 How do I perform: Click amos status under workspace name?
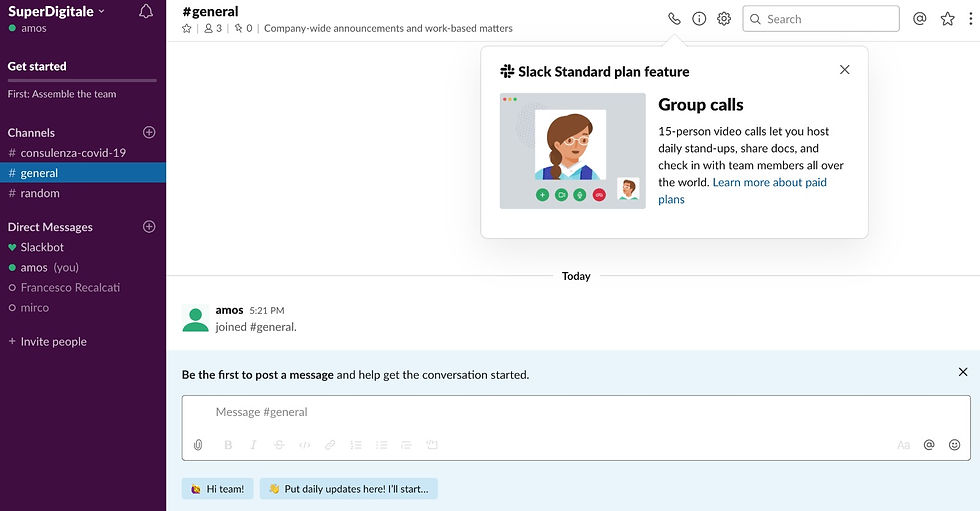(x=28, y=28)
